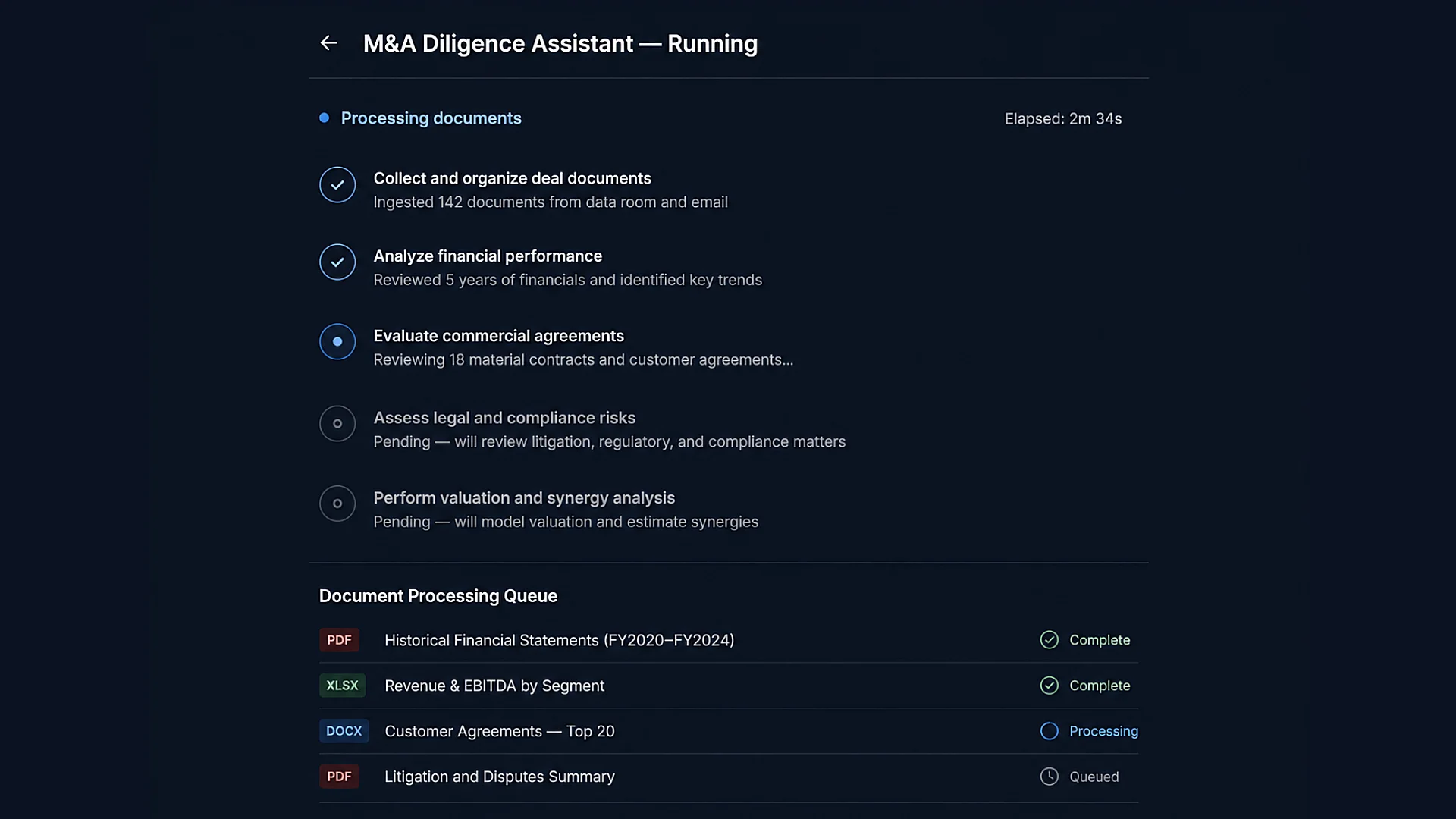The image size is (1456, 819).
Task: Click DOCX badge of Customer Agreements
Action: (x=344, y=731)
